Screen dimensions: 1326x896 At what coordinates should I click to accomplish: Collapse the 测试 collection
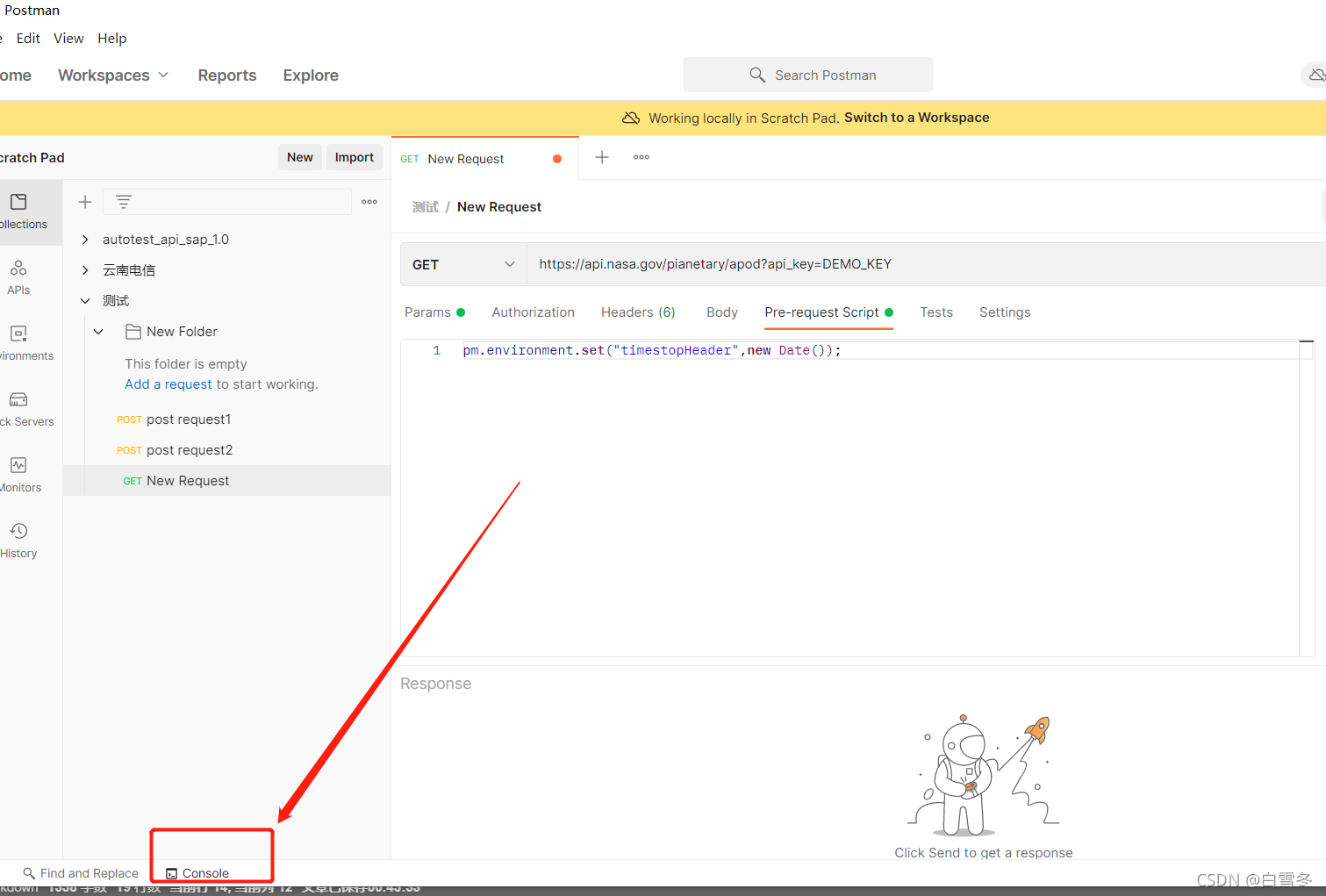pos(85,301)
